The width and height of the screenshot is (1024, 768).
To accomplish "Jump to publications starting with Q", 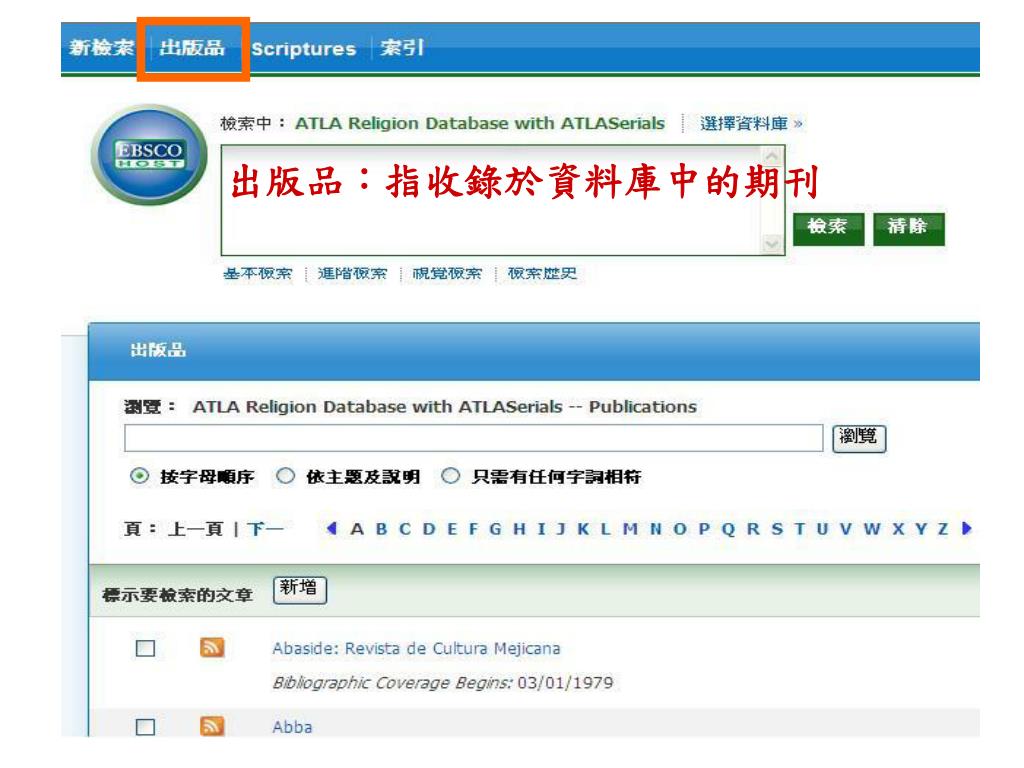I will (x=728, y=529).
